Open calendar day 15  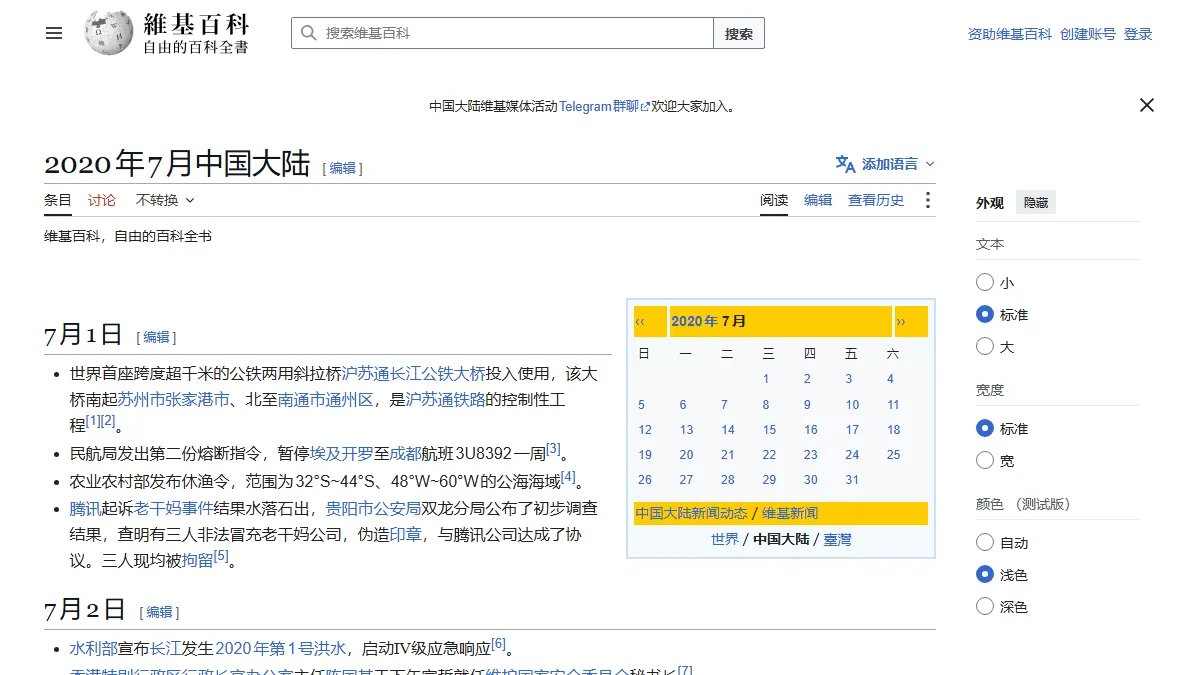pyautogui.click(x=769, y=430)
